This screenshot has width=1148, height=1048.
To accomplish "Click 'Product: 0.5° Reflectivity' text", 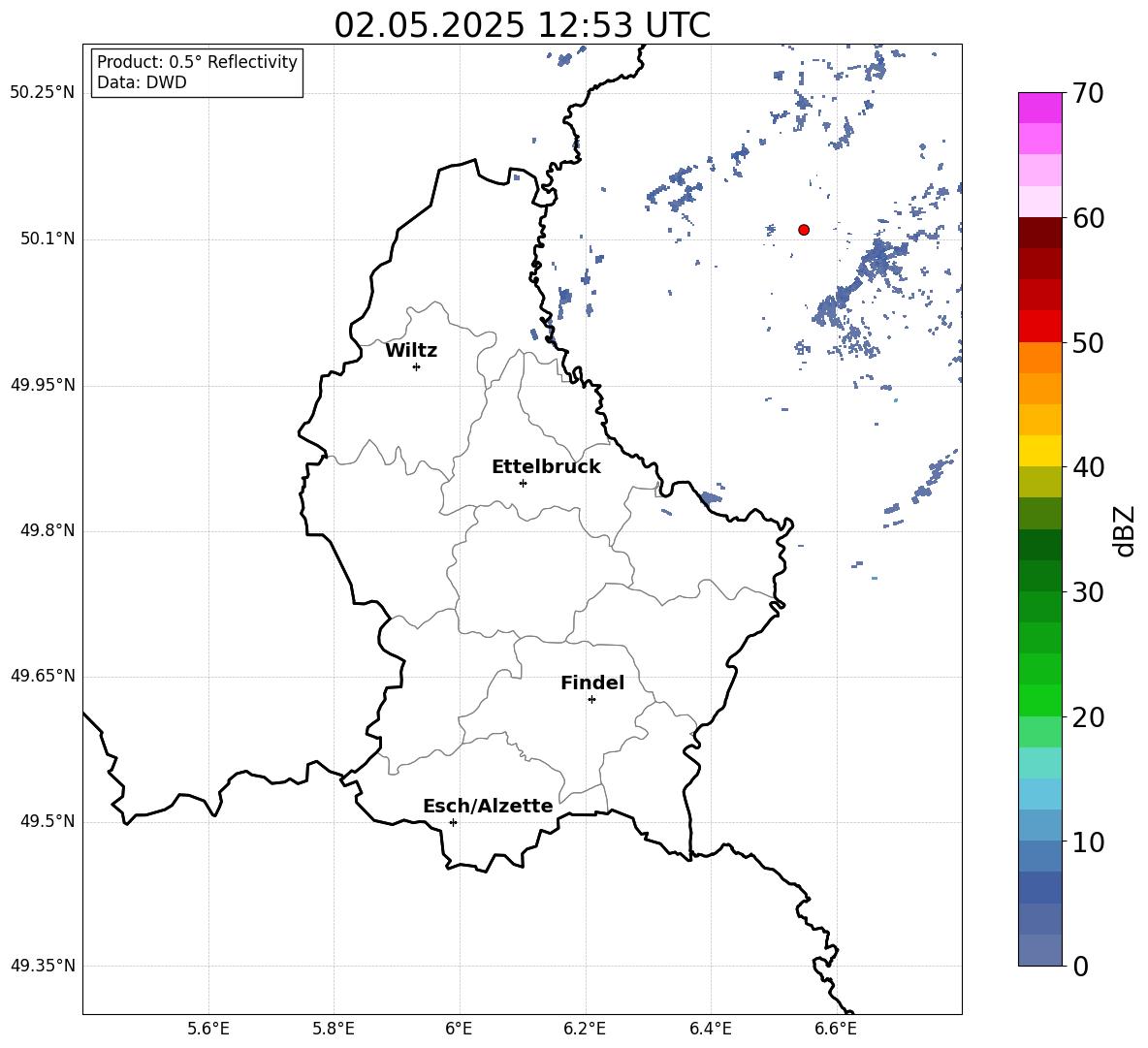I will coord(197,61).
